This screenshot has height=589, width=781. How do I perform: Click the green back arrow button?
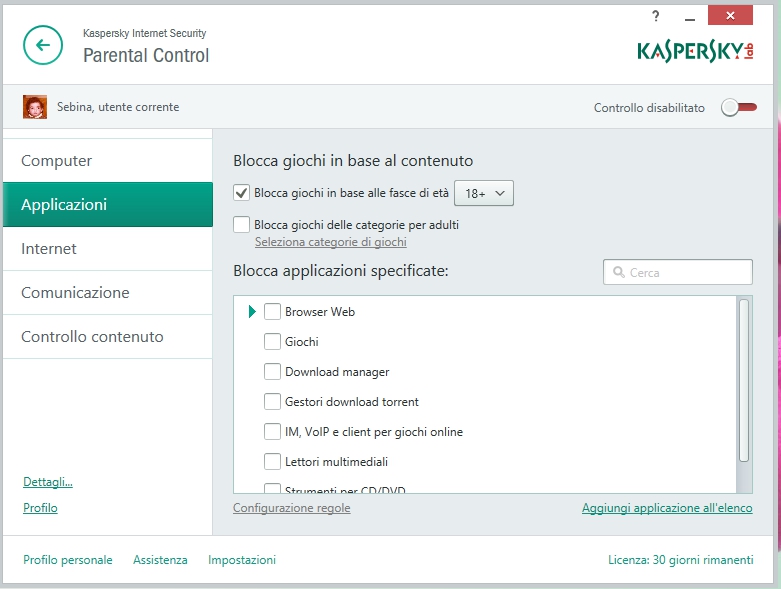pyautogui.click(x=42, y=45)
